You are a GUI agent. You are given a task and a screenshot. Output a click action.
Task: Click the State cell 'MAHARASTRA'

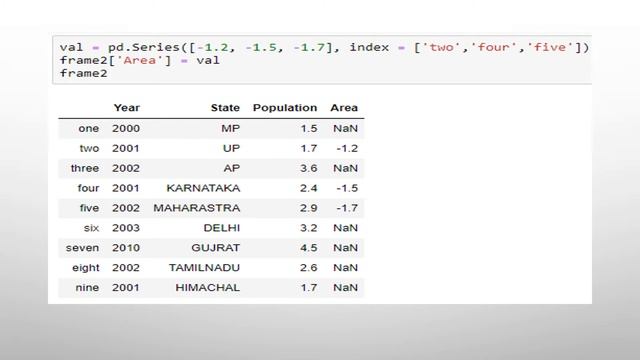tap(197, 208)
